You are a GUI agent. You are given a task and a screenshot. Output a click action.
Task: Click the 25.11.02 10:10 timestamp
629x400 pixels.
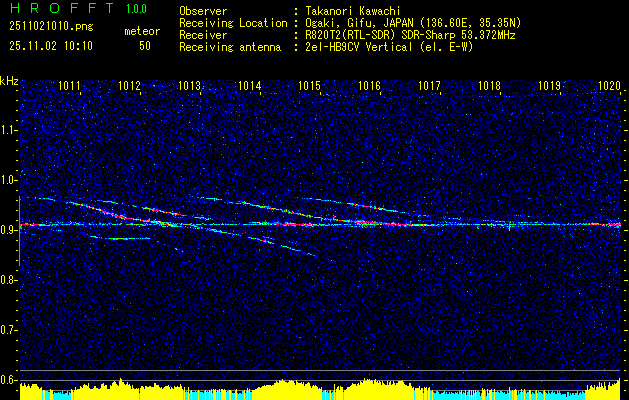pyautogui.click(x=50, y=46)
